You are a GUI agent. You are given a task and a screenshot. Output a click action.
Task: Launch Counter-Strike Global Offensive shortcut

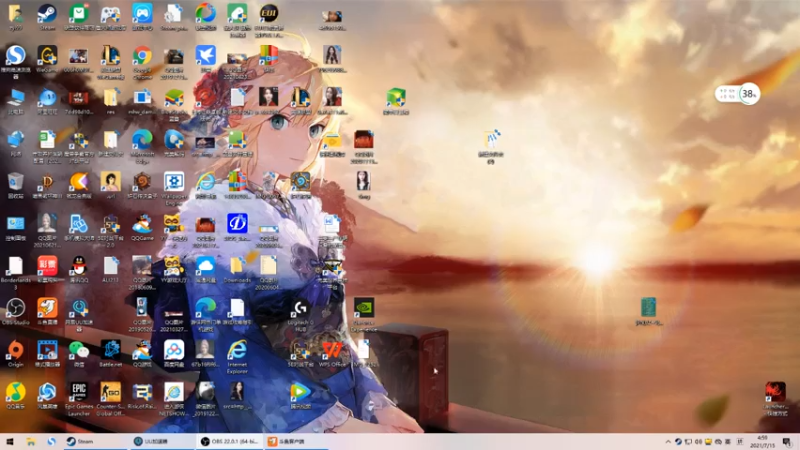tap(111, 399)
